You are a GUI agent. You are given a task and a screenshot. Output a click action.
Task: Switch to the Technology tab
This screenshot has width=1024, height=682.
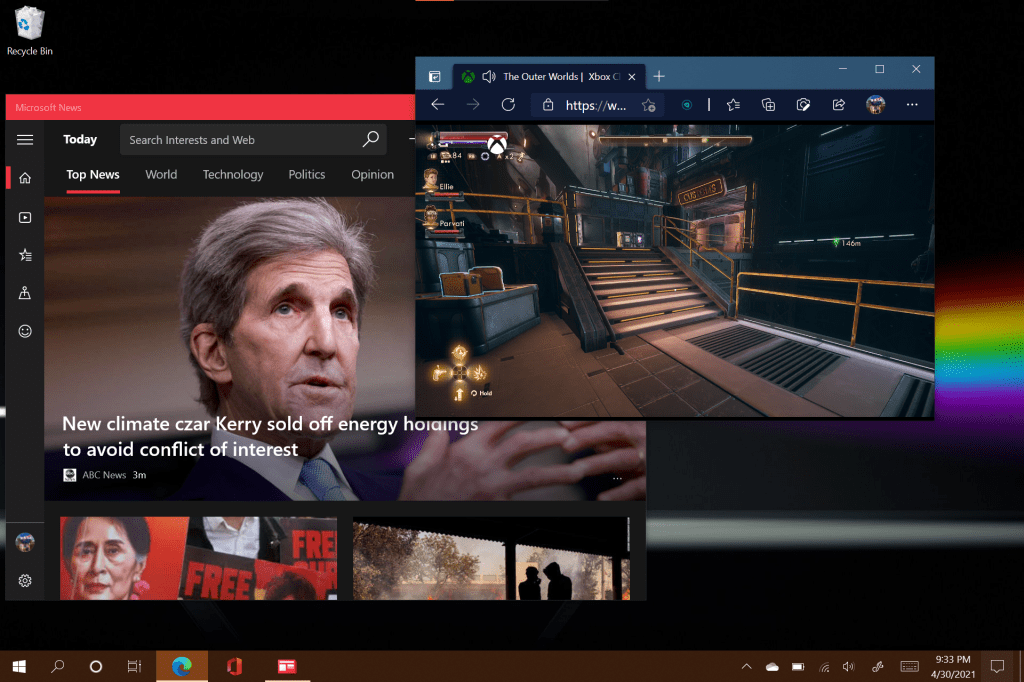[x=233, y=174]
